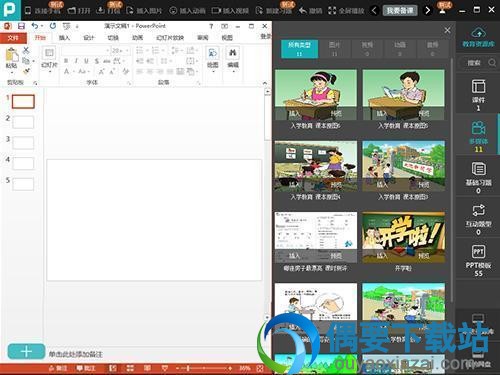Viewport: 500px width, 375px height.
Task: Switch to the 视图 ribbon tab
Action: [227, 38]
